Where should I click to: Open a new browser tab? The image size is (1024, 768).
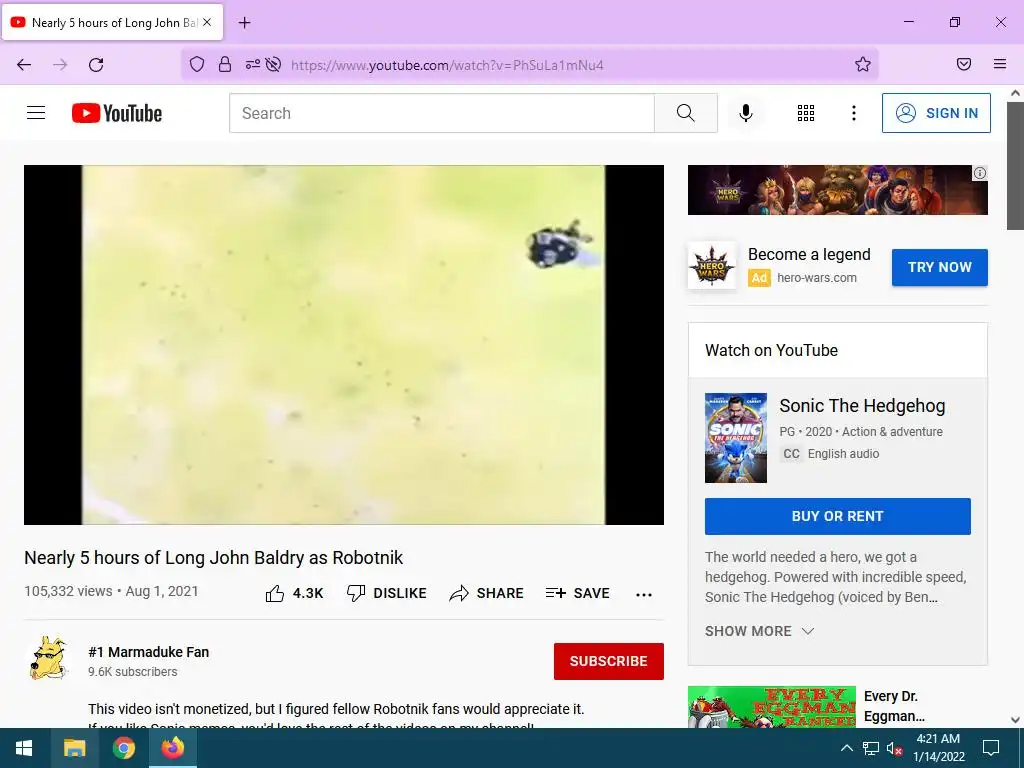pos(244,23)
